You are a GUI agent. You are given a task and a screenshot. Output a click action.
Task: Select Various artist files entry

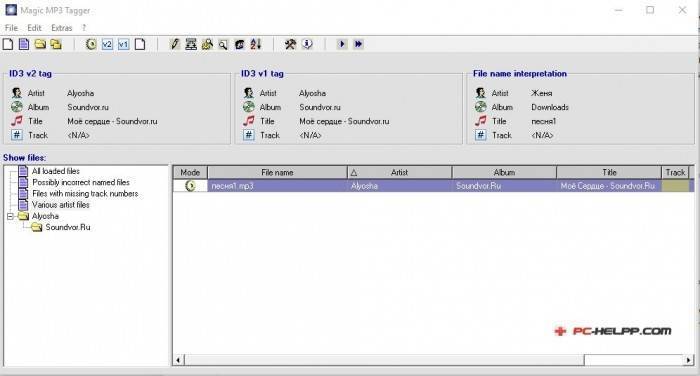pos(61,205)
